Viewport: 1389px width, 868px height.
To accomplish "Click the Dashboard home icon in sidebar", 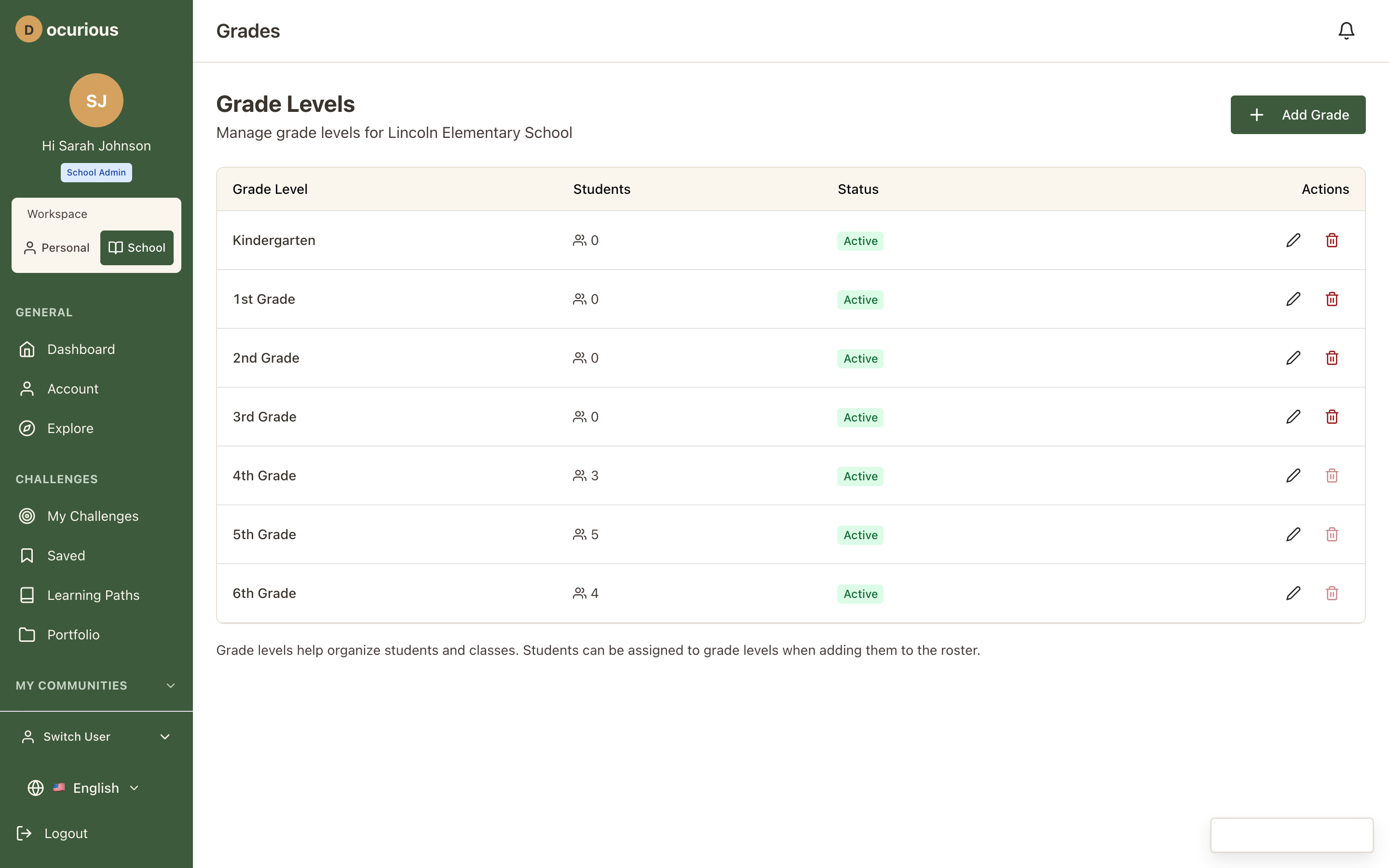I will point(27,349).
